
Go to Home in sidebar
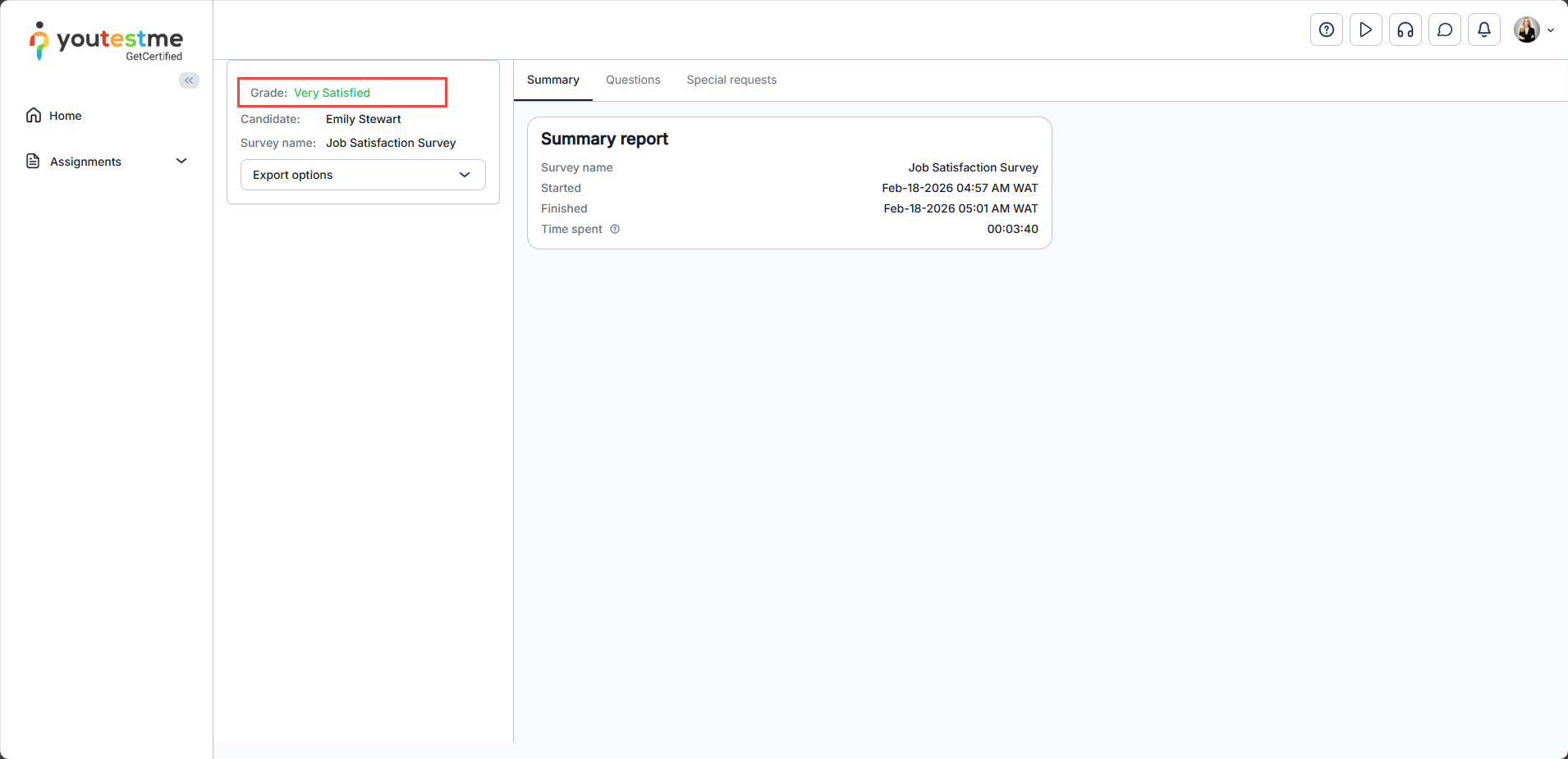pos(66,116)
